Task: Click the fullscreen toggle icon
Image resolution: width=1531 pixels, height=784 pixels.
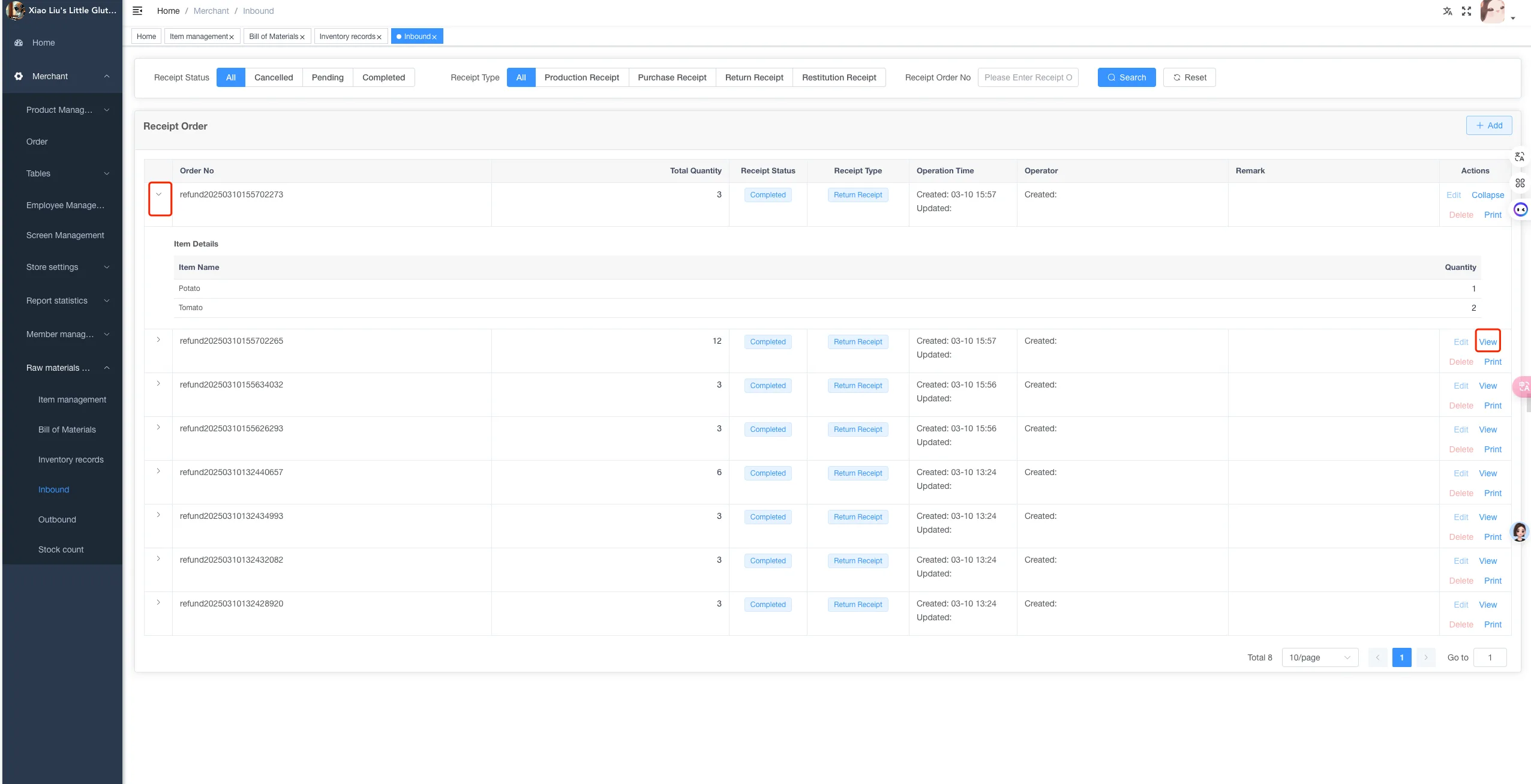Action: pos(1466,11)
